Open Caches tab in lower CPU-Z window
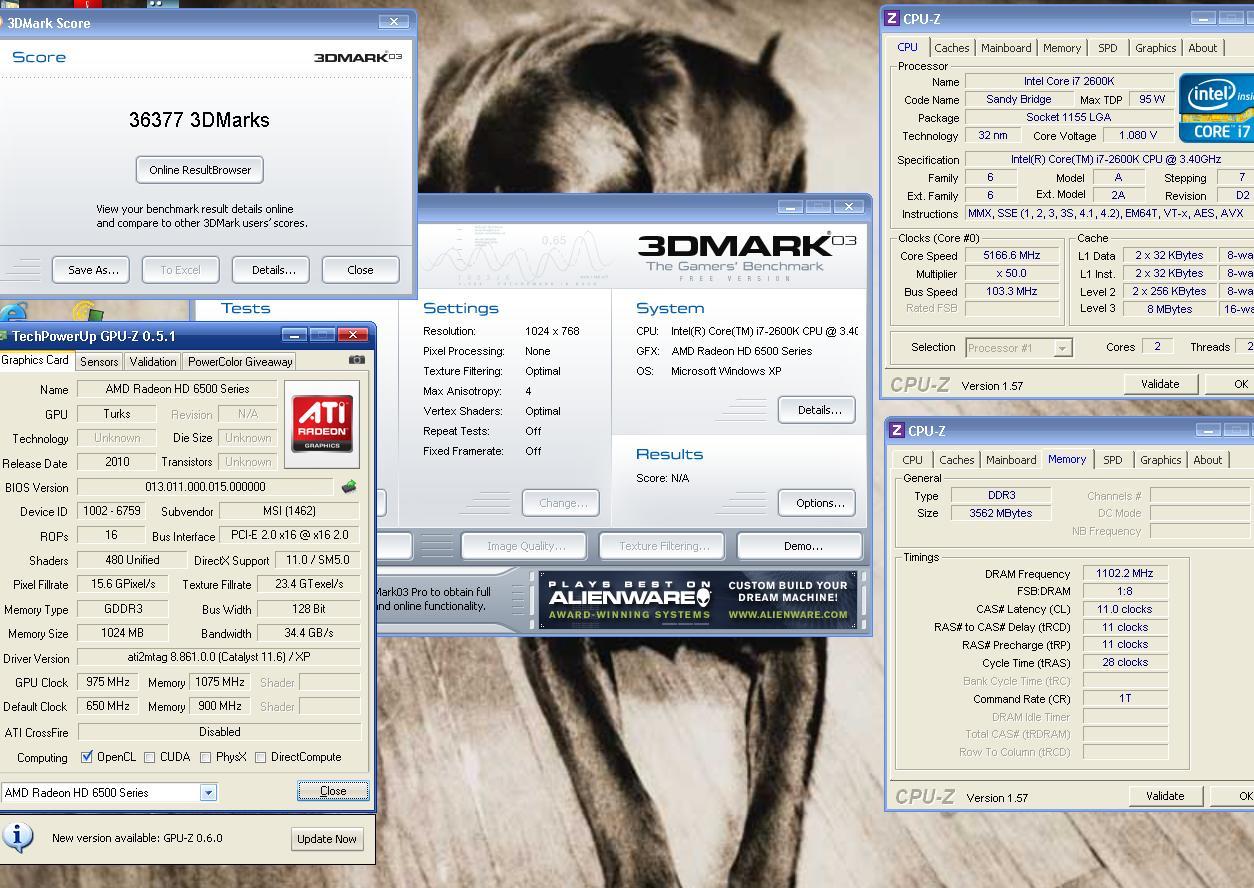Image resolution: width=1254 pixels, height=888 pixels. pyautogui.click(x=956, y=460)
